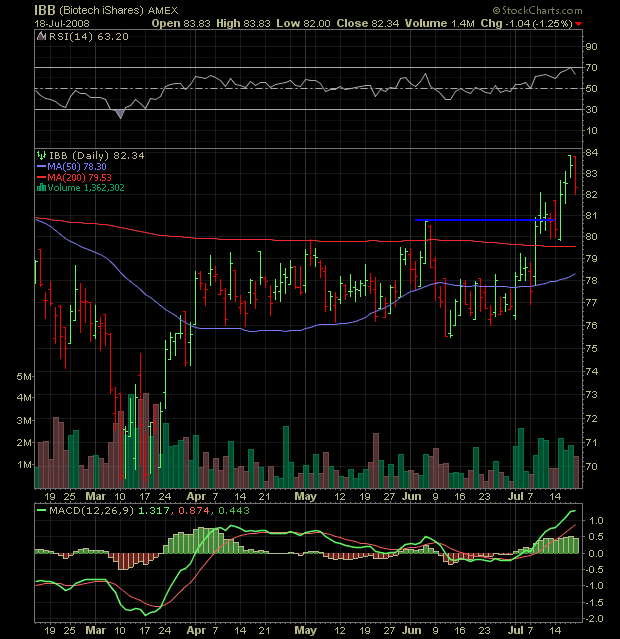Click the 1.0 label on the MACD scale
The height and width of the screenshot is (639, 620).
[595, 520]
